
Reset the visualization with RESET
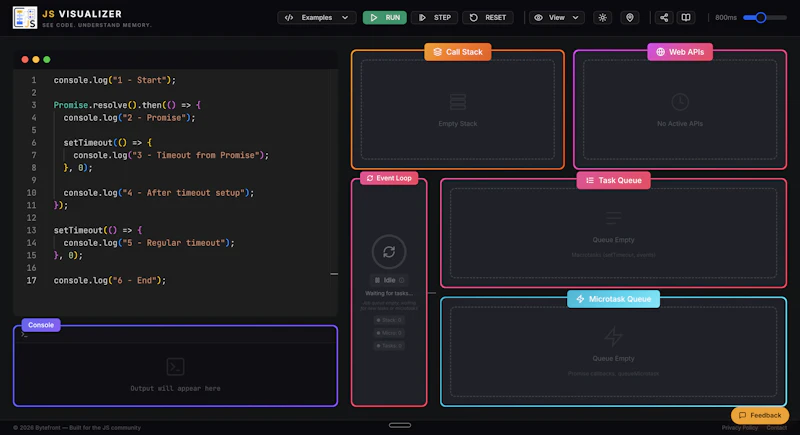(488, 17)
